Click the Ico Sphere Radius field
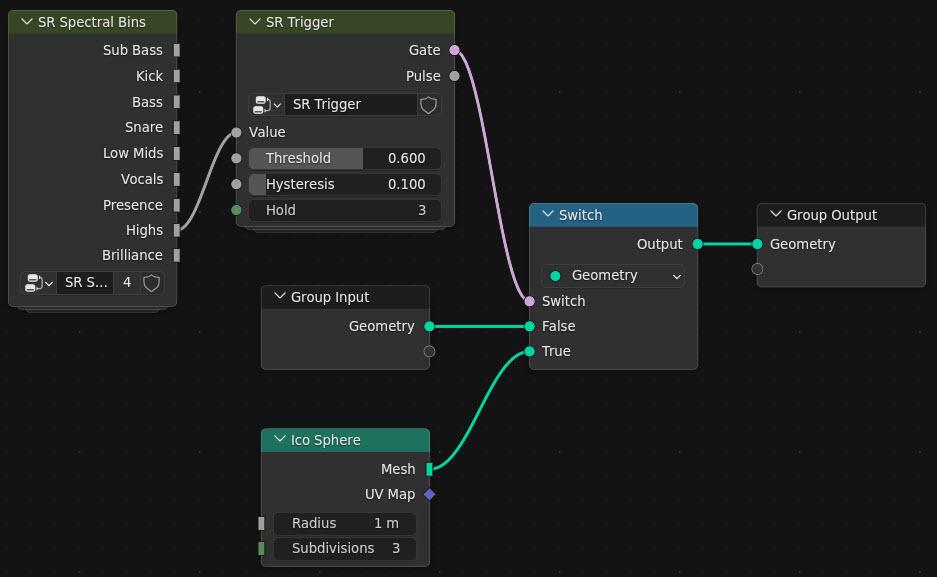Screen dimensions: 937x577 click(x=345, y=523)
